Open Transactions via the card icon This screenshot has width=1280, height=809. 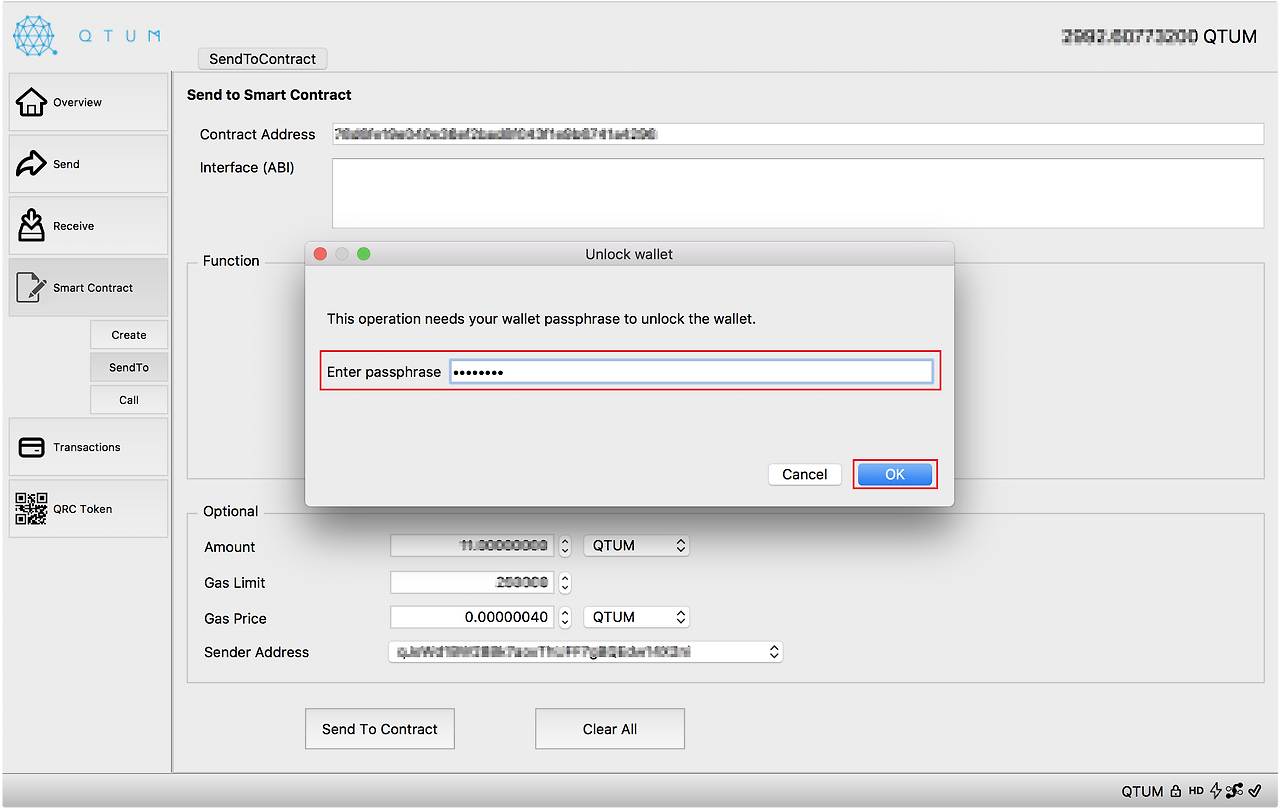(31, 447)
